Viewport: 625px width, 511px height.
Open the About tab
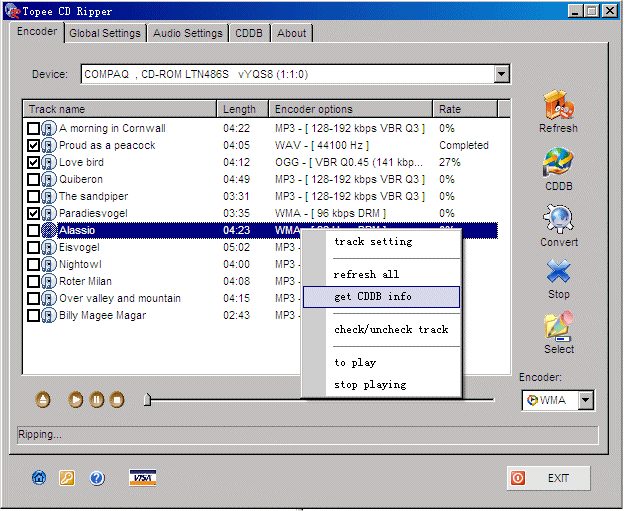click(x=292, y=33)
